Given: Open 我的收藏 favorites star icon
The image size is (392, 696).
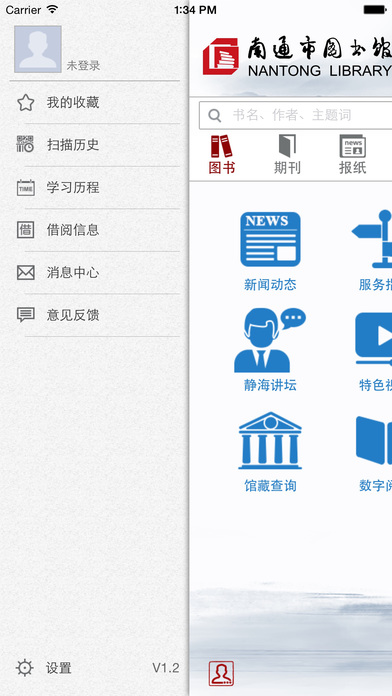Looking at the screenshot, I should (26, 103).
